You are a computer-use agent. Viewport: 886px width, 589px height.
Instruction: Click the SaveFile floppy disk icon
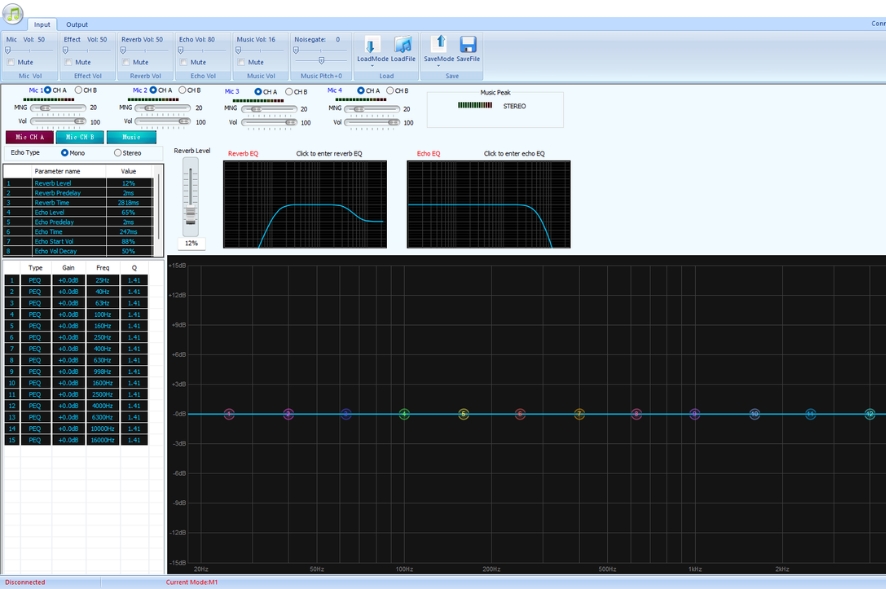click(x=468, y=45)
